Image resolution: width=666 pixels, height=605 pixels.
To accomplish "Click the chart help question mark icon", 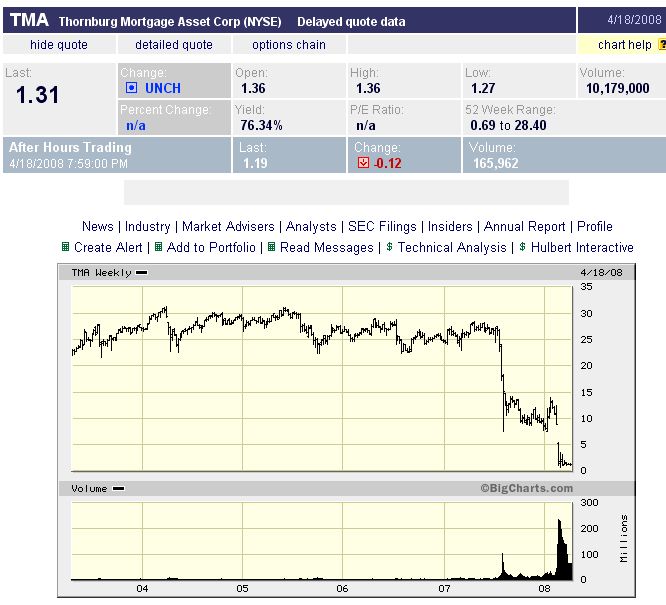I will (662, 45).
